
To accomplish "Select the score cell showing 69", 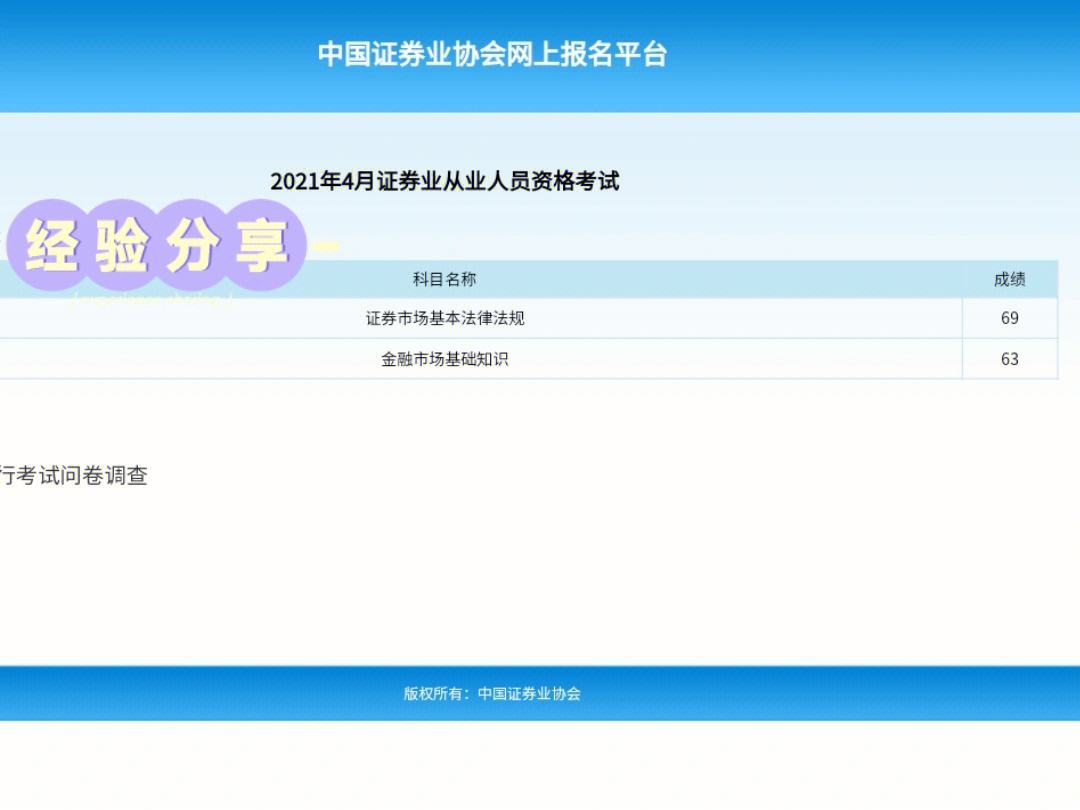I will [x=1010, y=319].
